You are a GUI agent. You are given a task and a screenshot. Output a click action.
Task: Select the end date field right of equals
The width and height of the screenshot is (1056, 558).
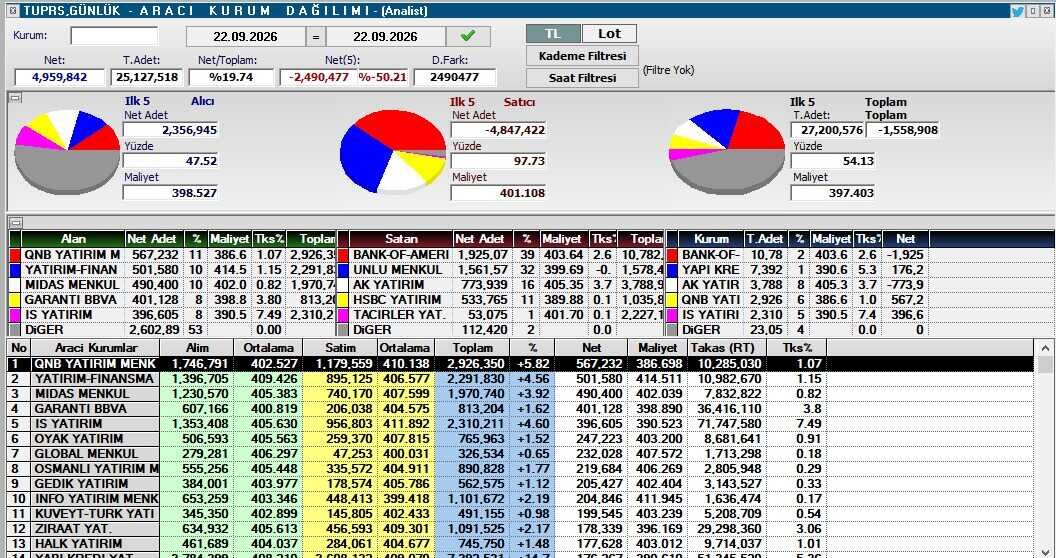click(386, 36)
